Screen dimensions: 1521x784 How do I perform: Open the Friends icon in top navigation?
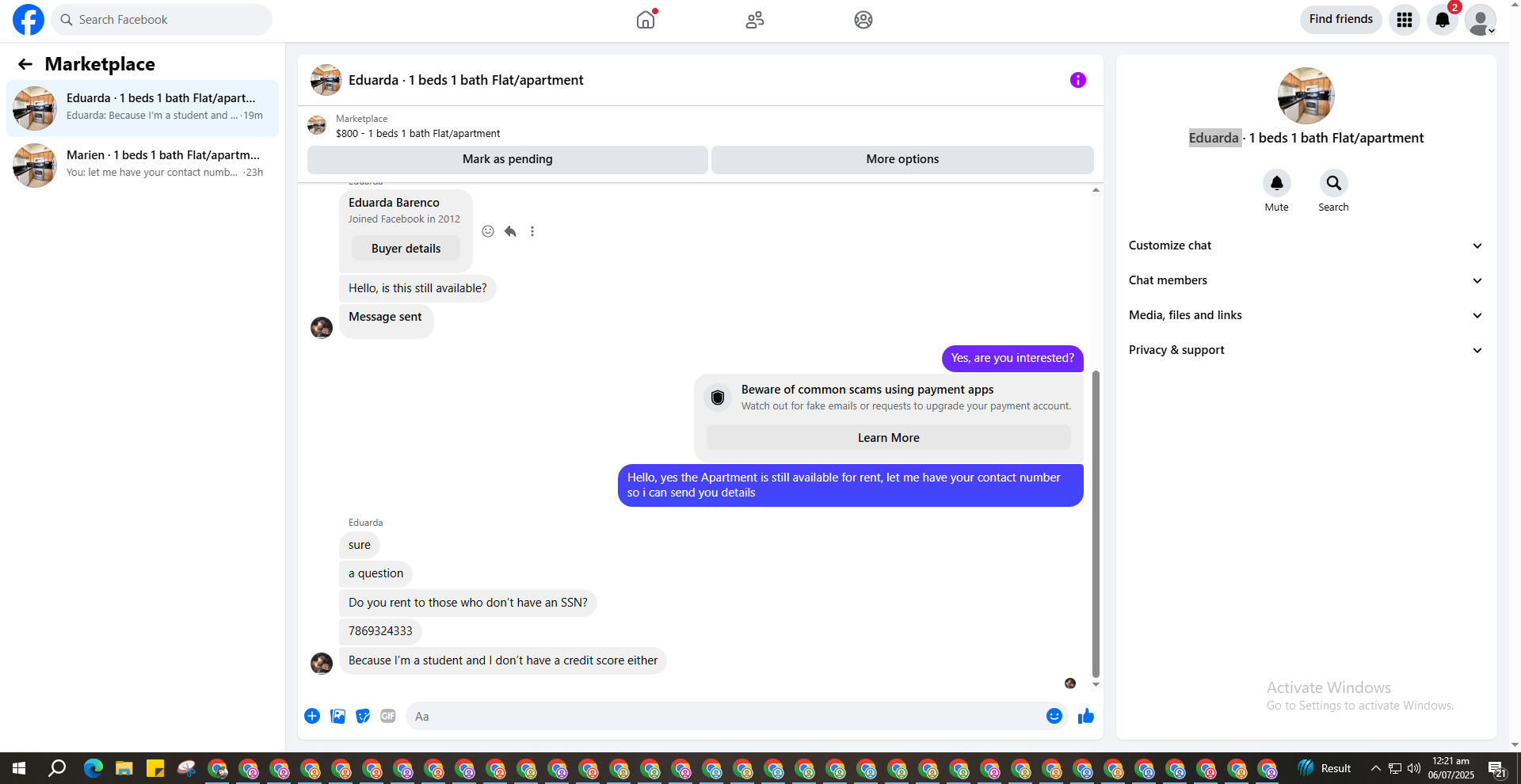(755, 20)
